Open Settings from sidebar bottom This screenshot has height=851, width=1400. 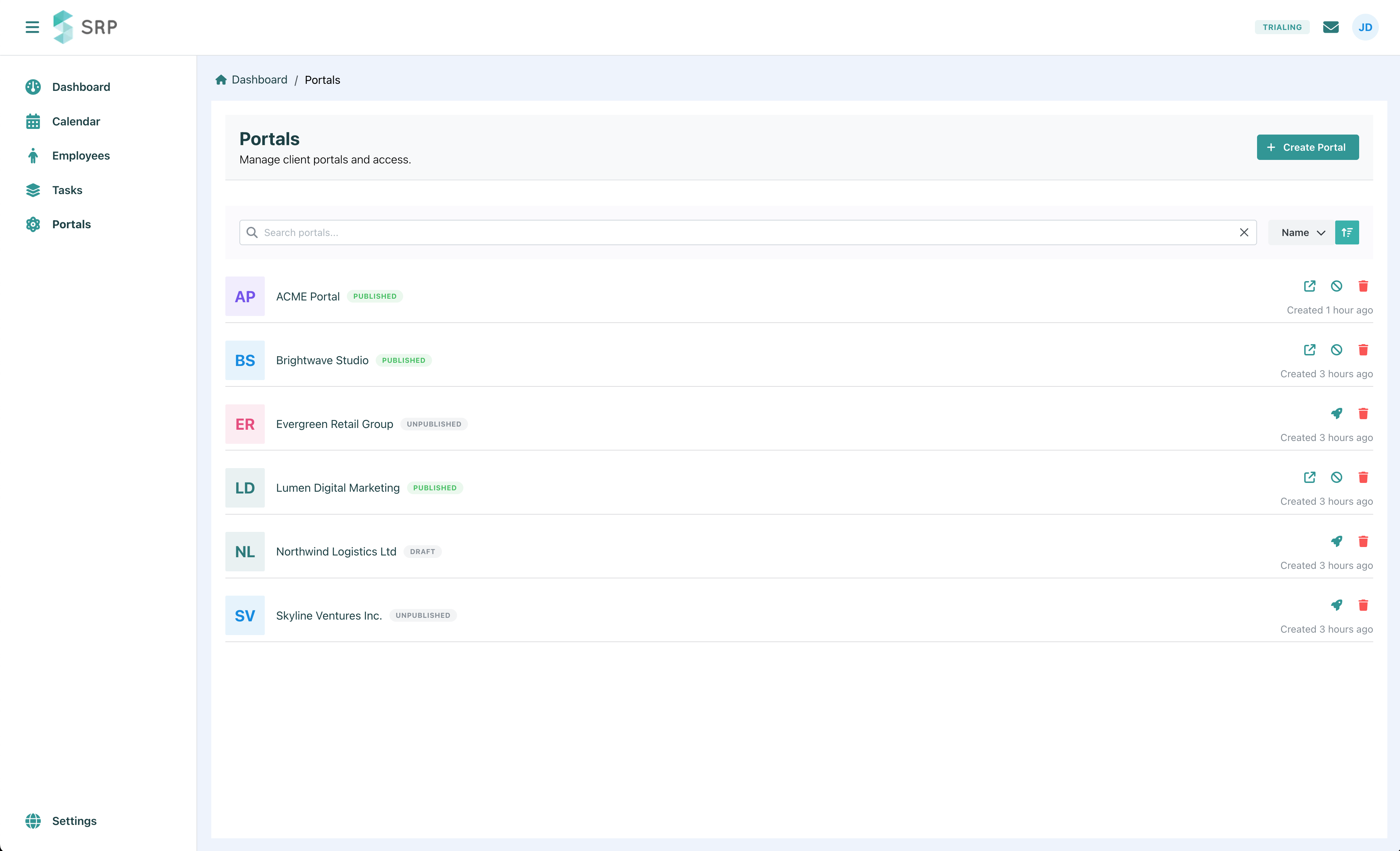click(74, 820)
